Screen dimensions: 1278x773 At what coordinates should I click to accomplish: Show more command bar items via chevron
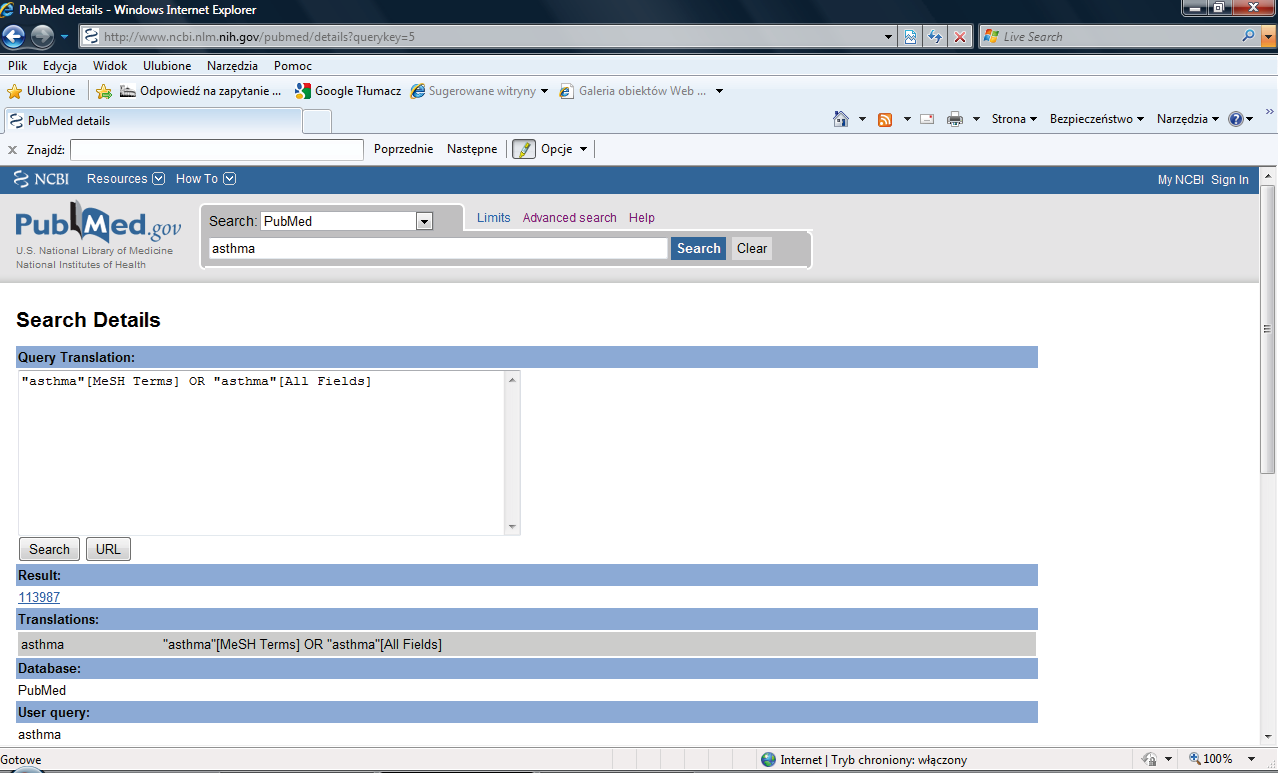[x=1269, y=112]
